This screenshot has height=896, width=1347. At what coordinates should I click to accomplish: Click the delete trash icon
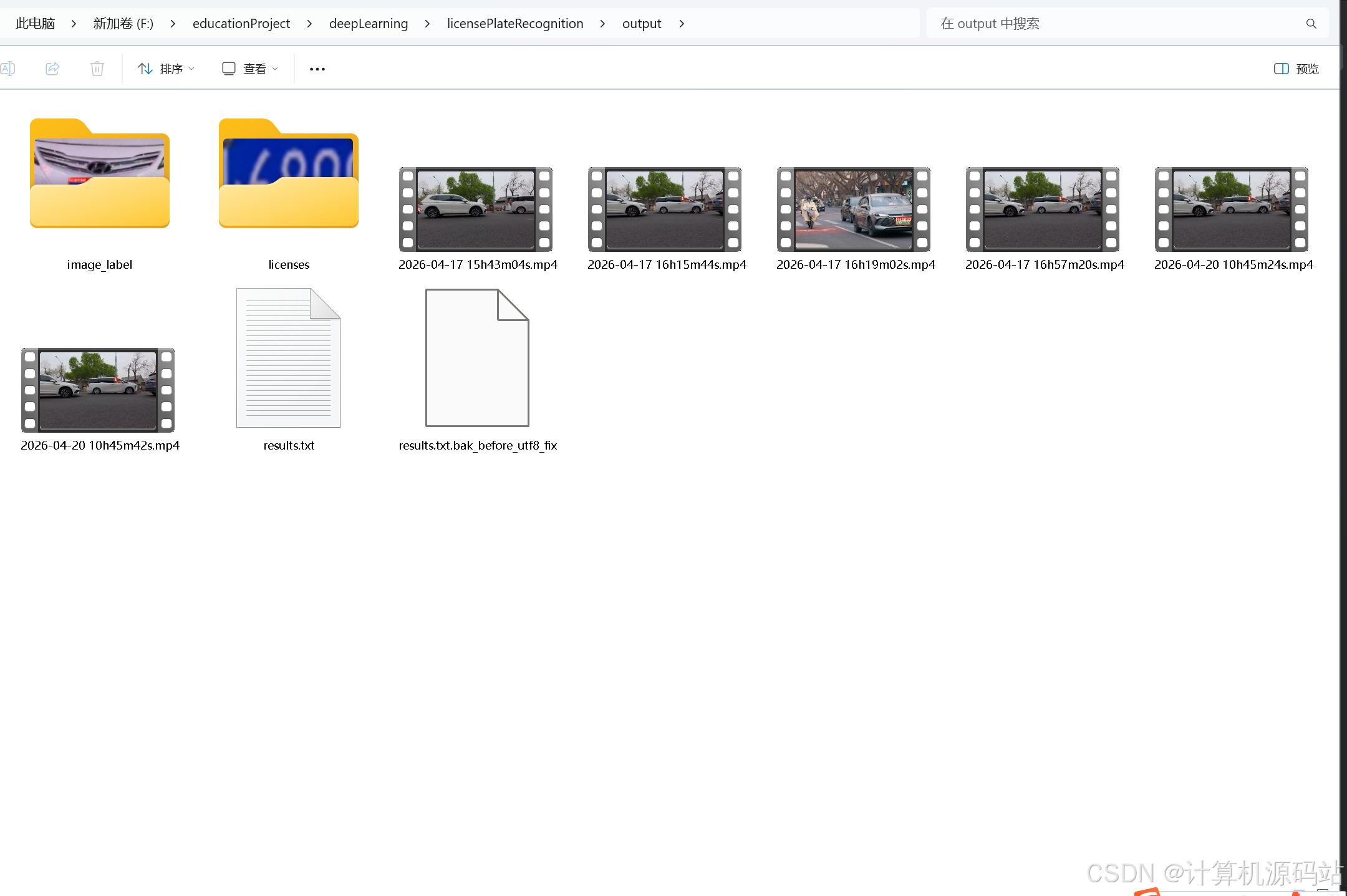click(x=97, y=69)
